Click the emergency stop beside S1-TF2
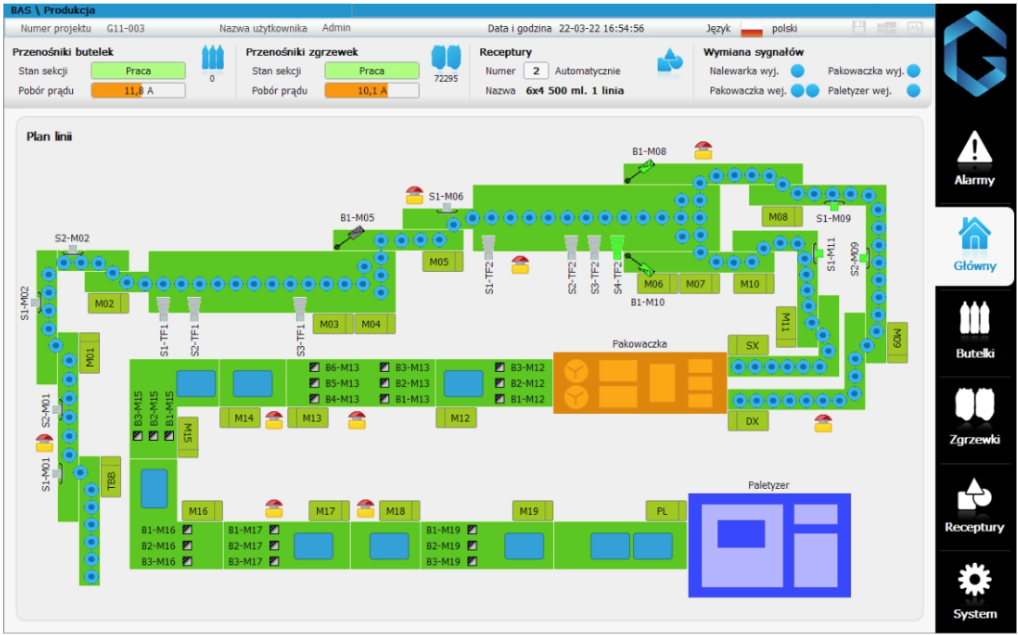Viewport: 1018px width, 635px height. [x=520, y=264]
